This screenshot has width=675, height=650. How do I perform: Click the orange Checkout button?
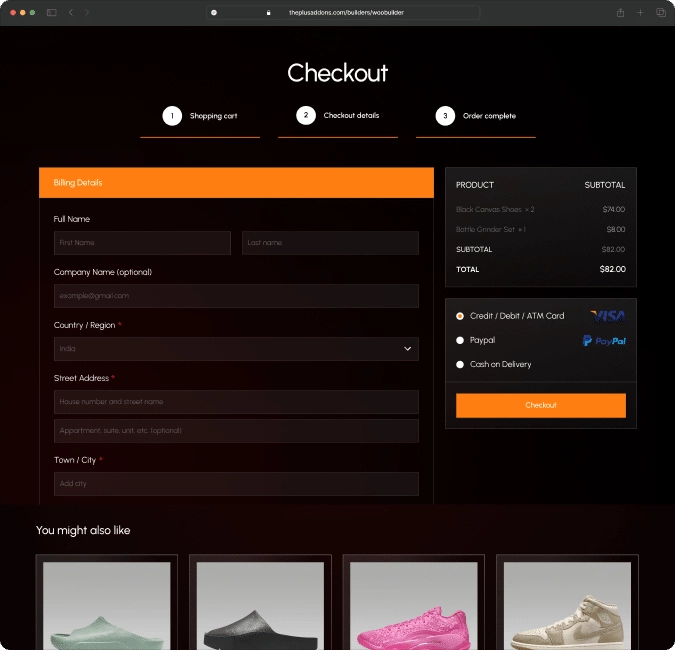point(540,405)
